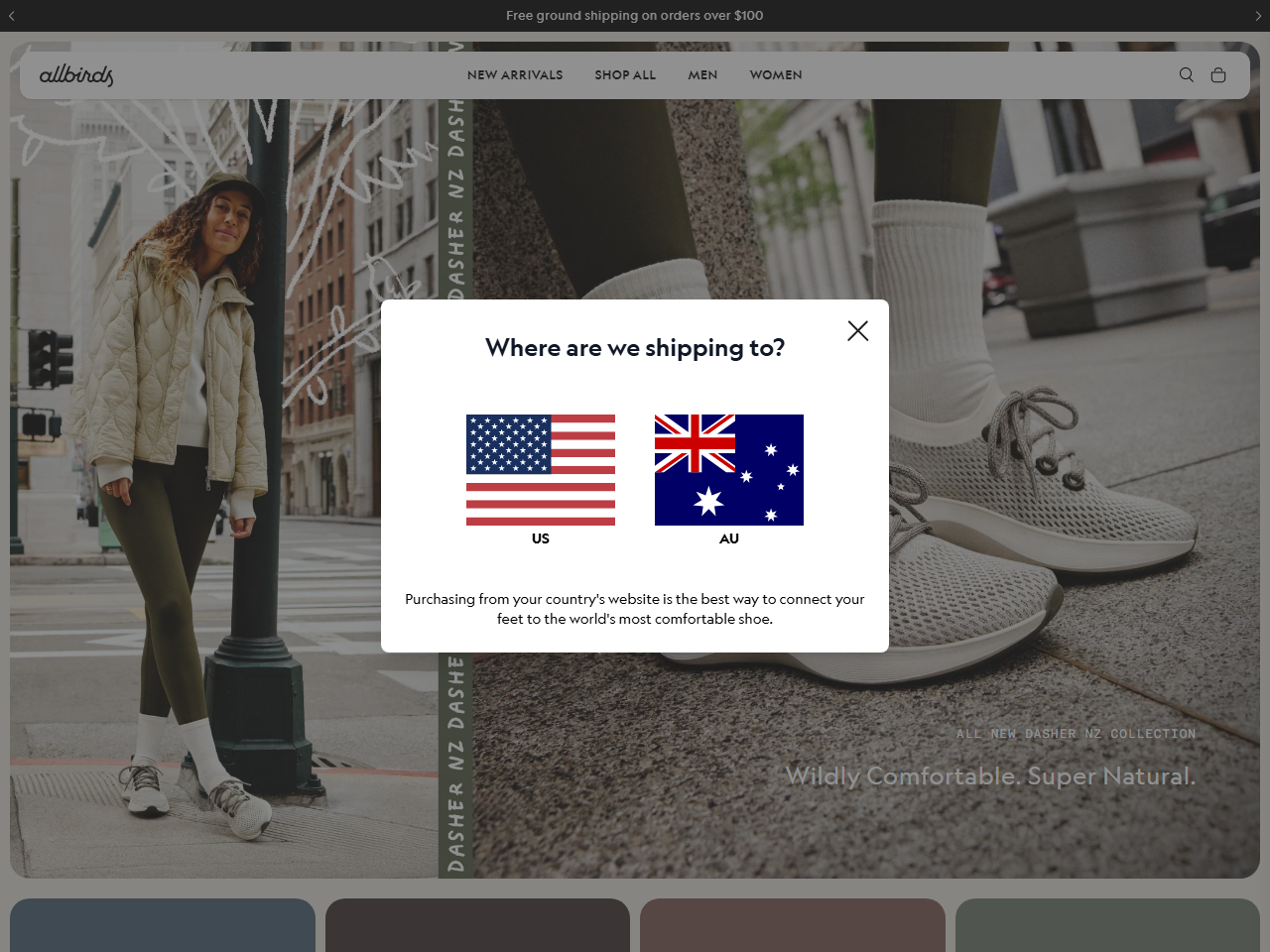Show previous announcement with left arrow
The height and width of the screenshot is (952, 1270).
[x=12, y=16]
